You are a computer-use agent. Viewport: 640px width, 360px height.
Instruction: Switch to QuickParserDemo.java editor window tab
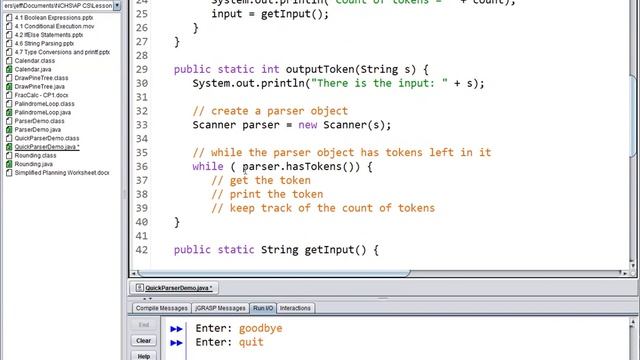pyautogui.click(x=174, y=288)
